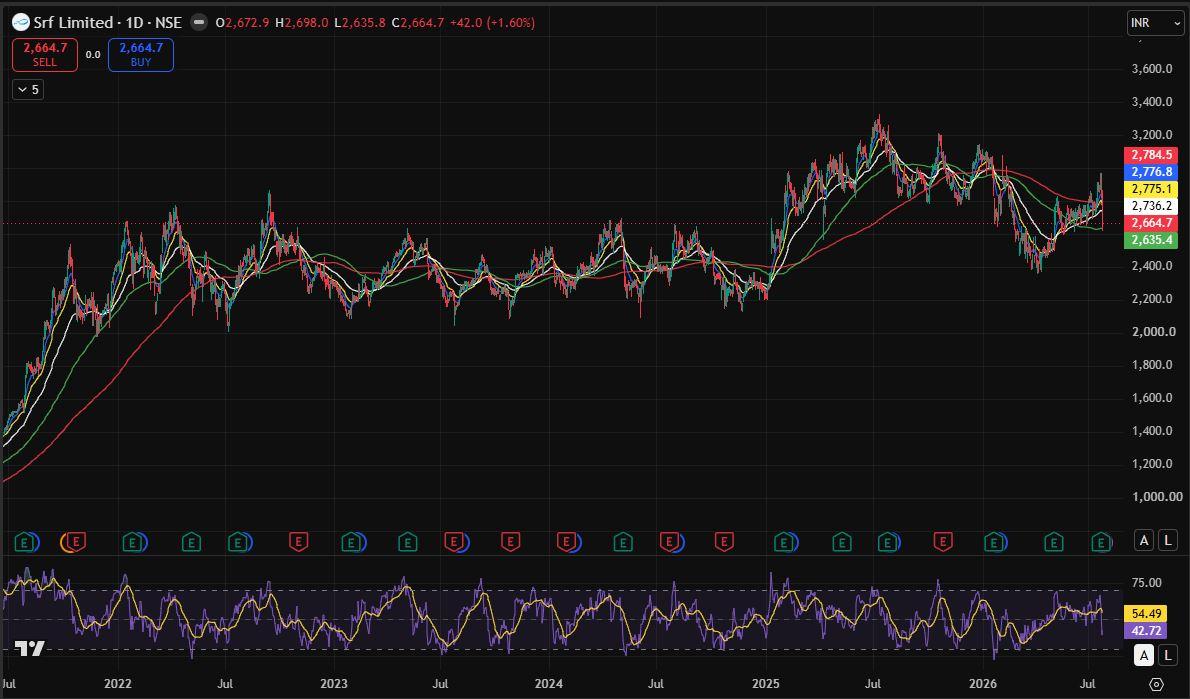
Task: Click the 2026 label on the time axis
Action: click(x=983, y=684)
